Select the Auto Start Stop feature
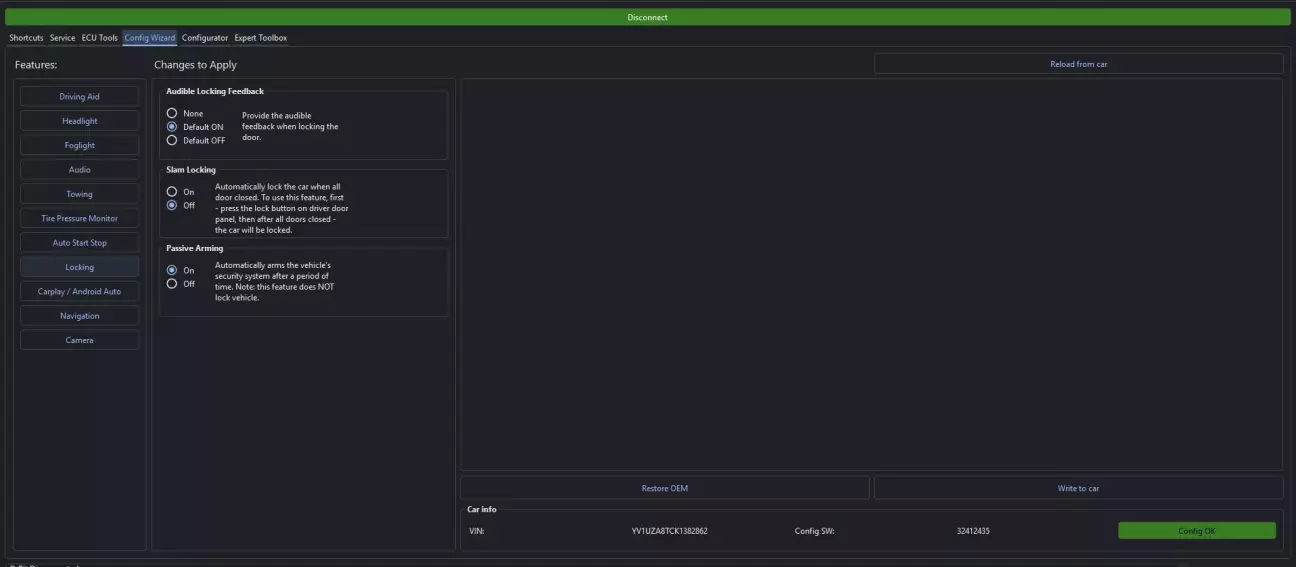This screenshot has height=567, width=1296. [79, 243]
